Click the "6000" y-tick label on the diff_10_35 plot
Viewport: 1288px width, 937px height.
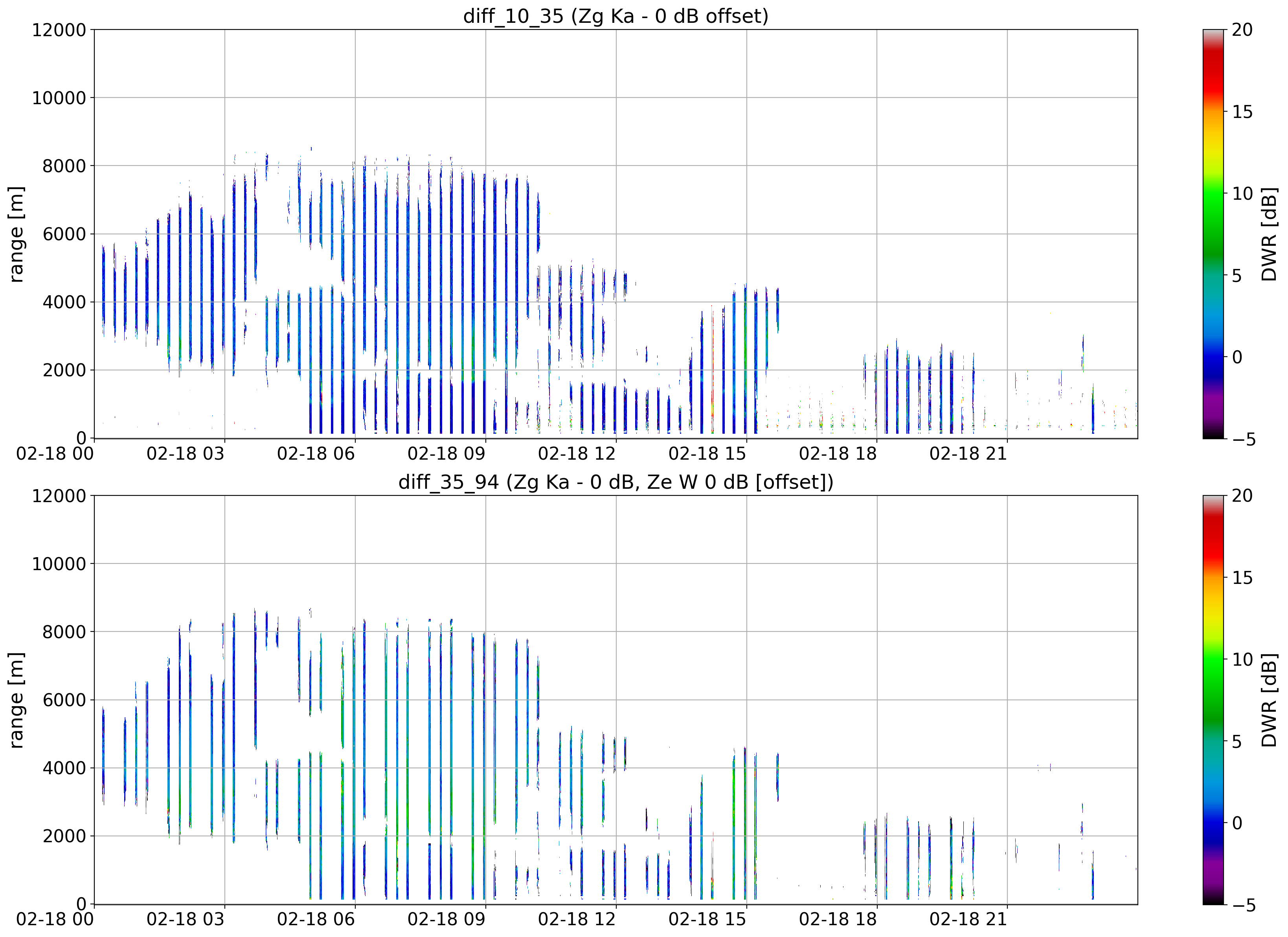point(64,234)
